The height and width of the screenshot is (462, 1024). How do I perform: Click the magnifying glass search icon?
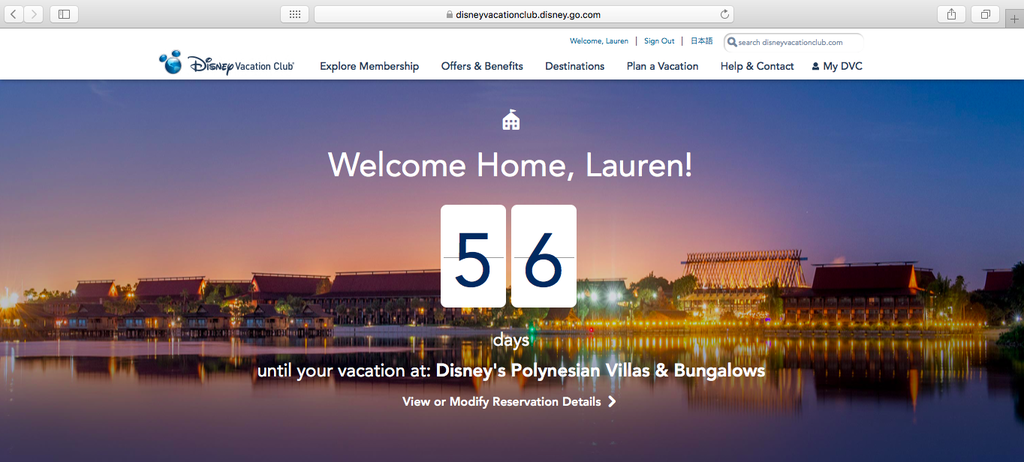[x=732, y=42]
